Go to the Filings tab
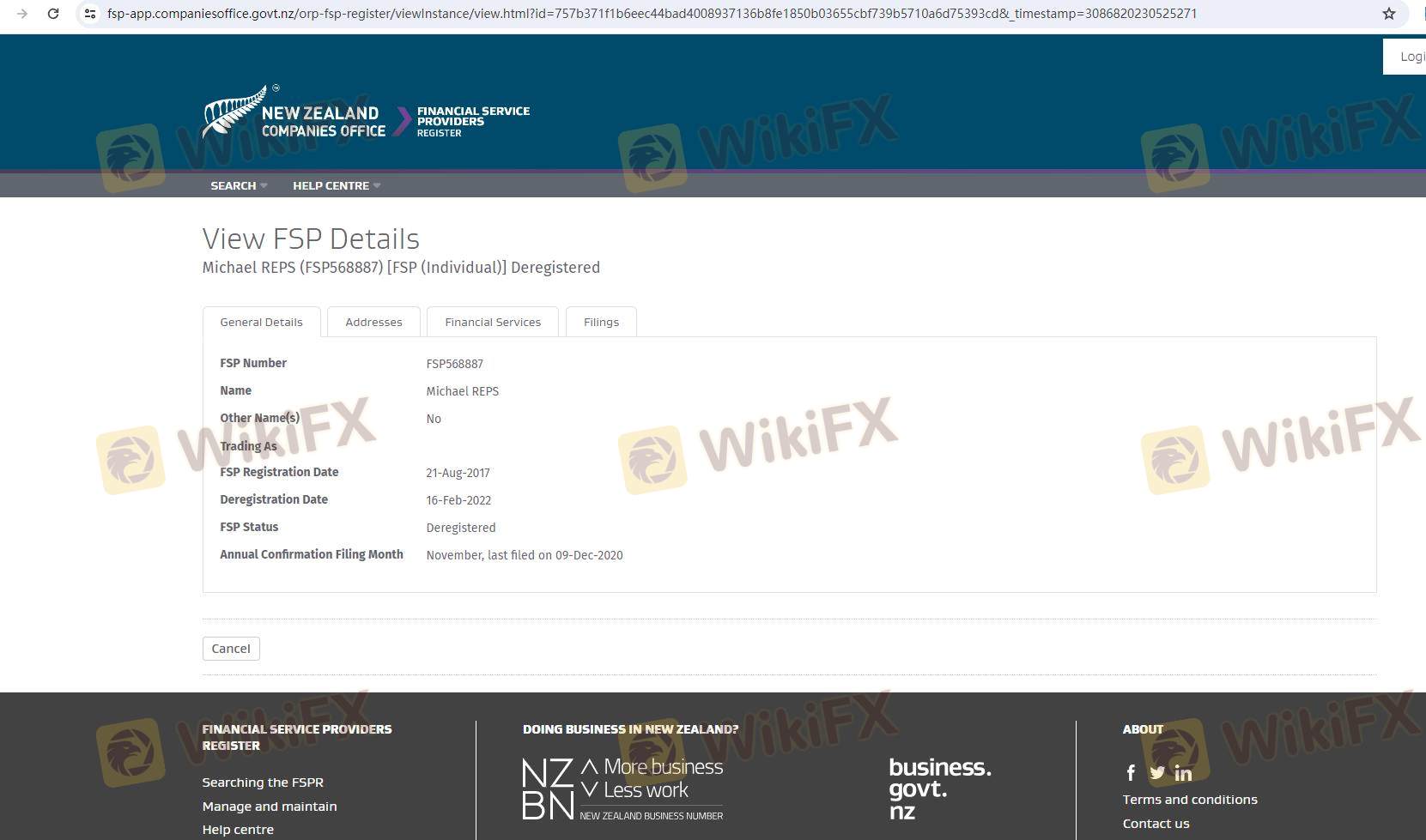The image size is (1426, 840). pos(601,322)
